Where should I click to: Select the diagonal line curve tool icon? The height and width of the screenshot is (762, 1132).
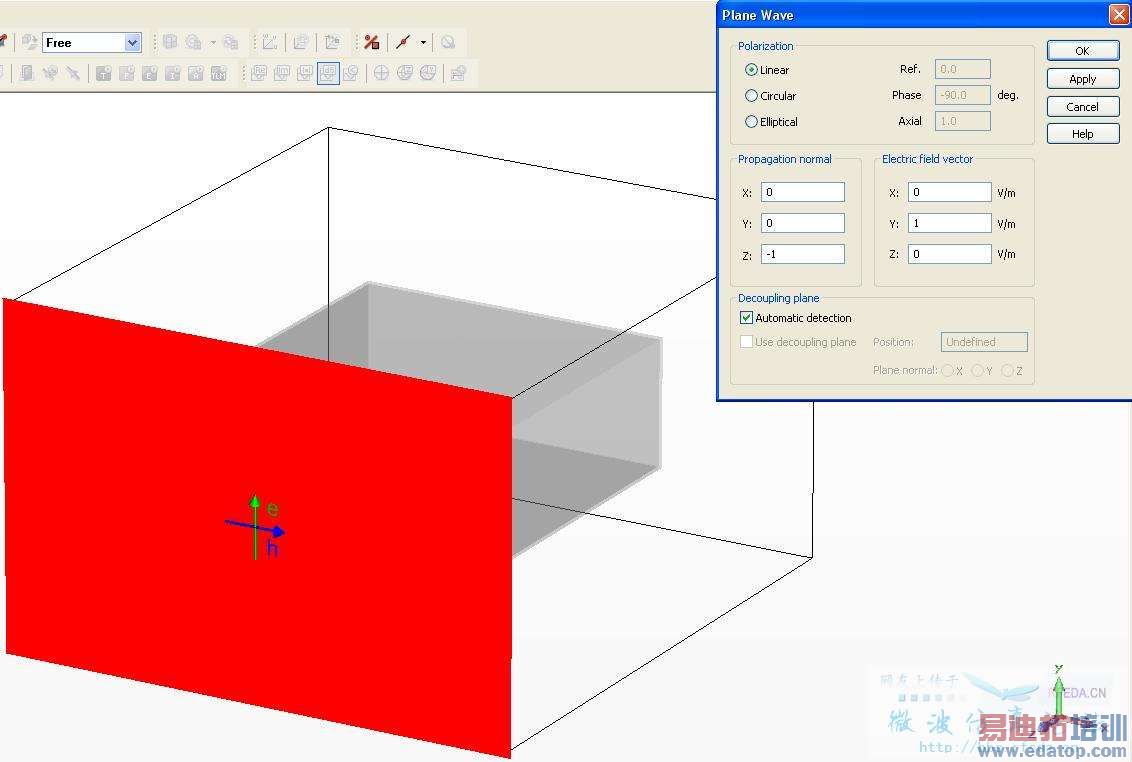click(x=403, y=43)
